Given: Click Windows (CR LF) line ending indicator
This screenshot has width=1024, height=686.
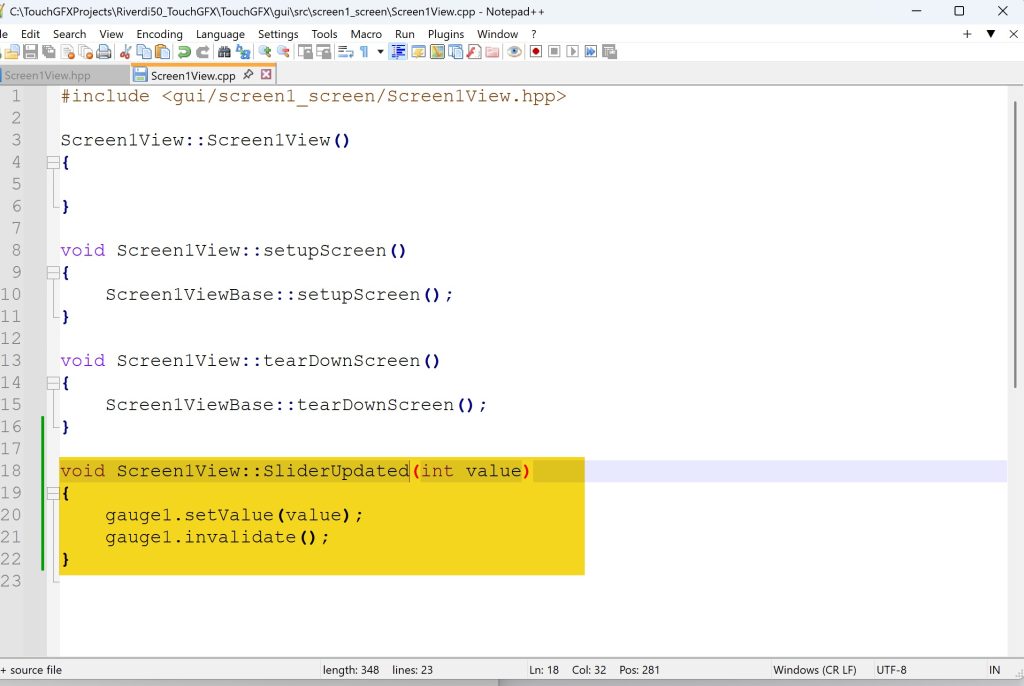Looking at the screenshot, I should [814, 670].
